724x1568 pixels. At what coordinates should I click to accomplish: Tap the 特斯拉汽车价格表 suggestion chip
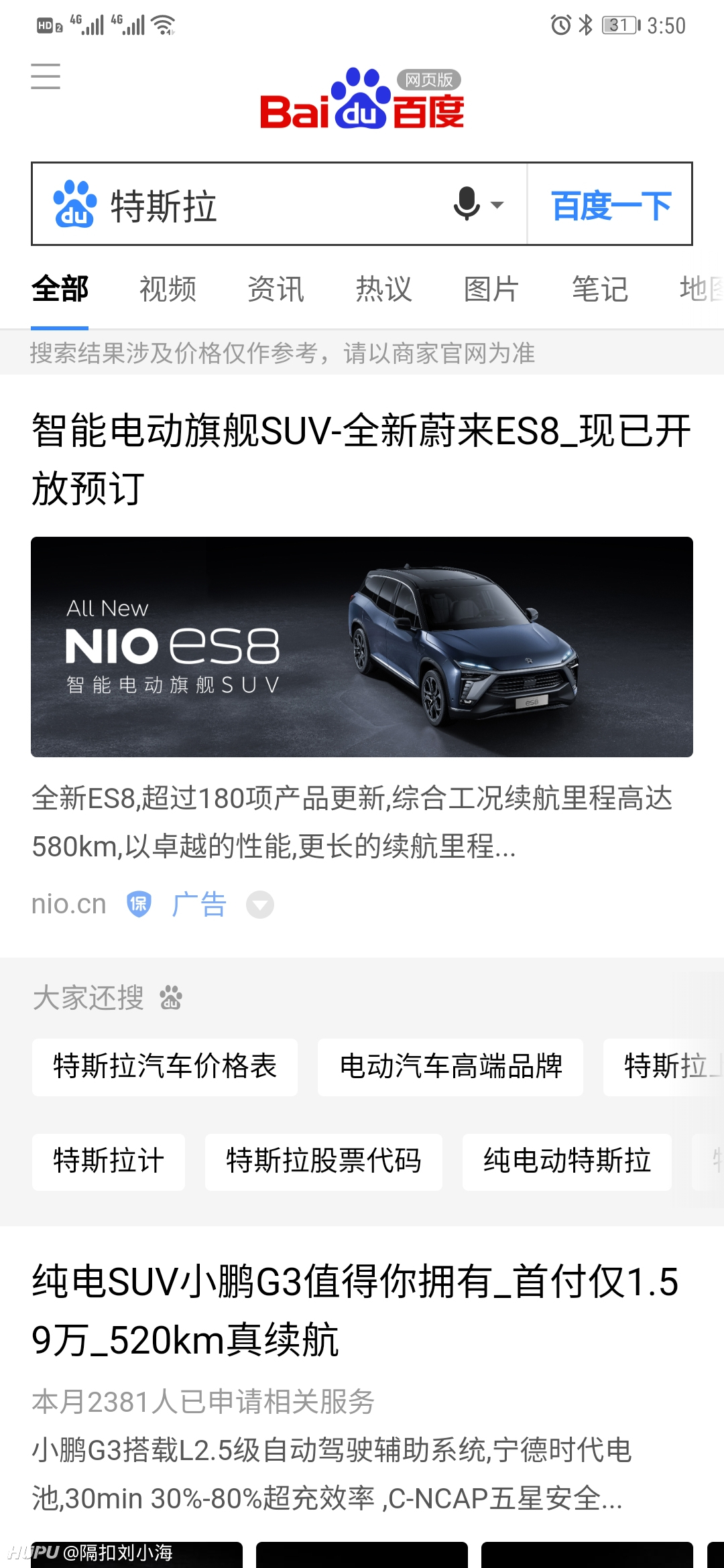165,1067
